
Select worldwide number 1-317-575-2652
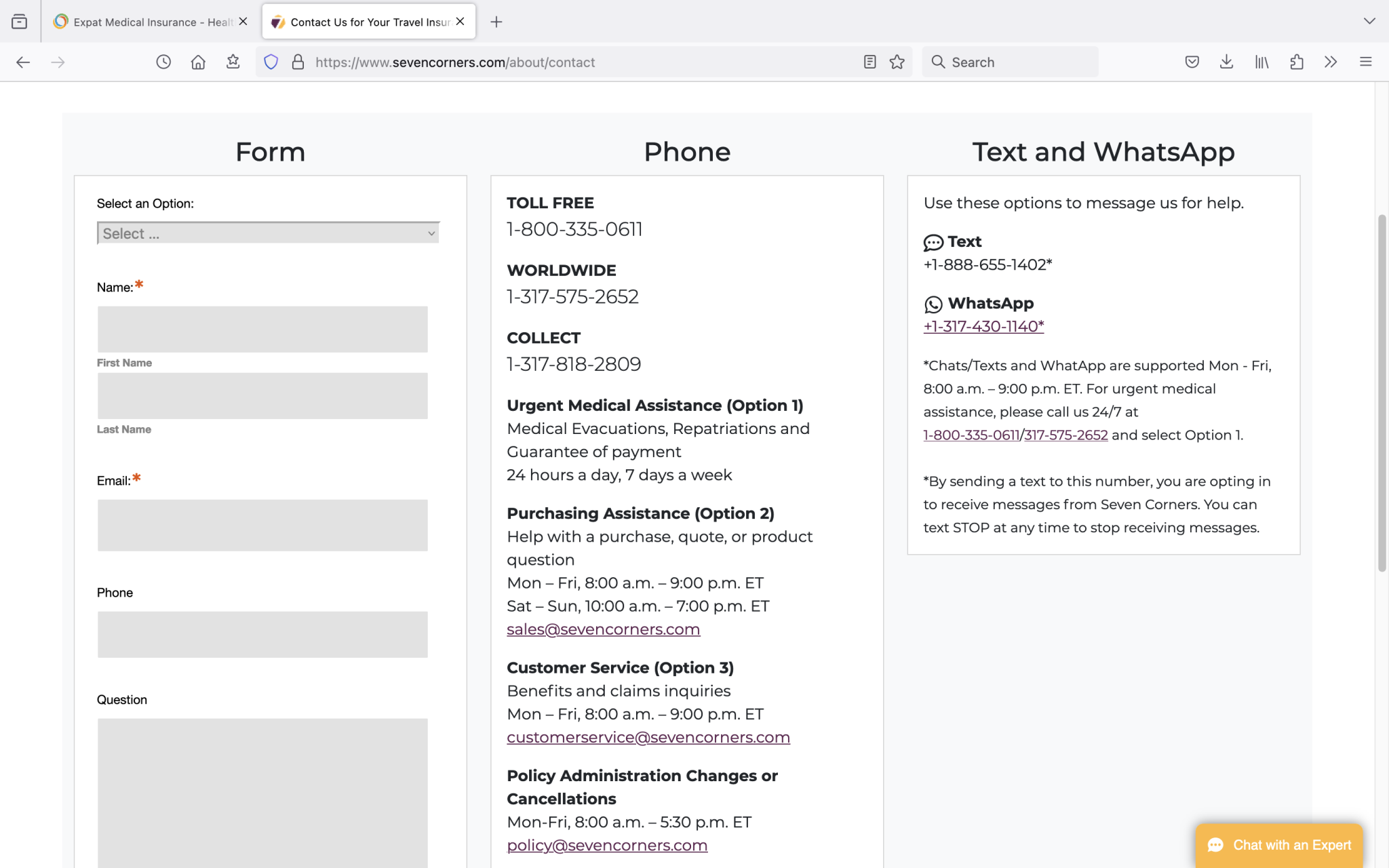point(572,296)
